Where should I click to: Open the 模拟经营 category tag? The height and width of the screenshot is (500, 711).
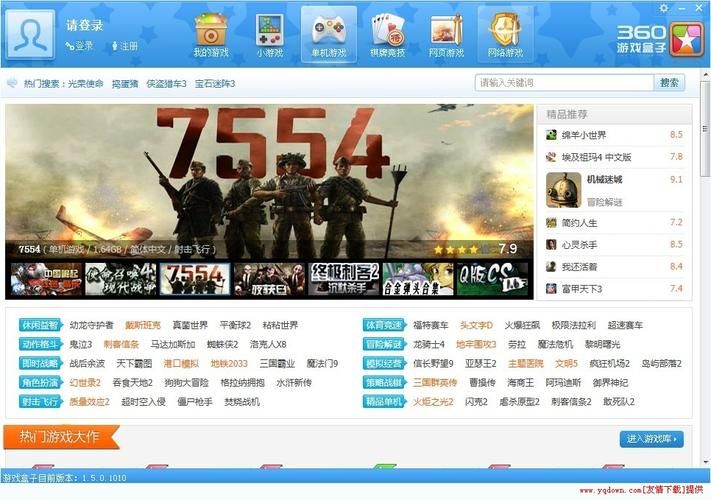(x=384, y=363)
